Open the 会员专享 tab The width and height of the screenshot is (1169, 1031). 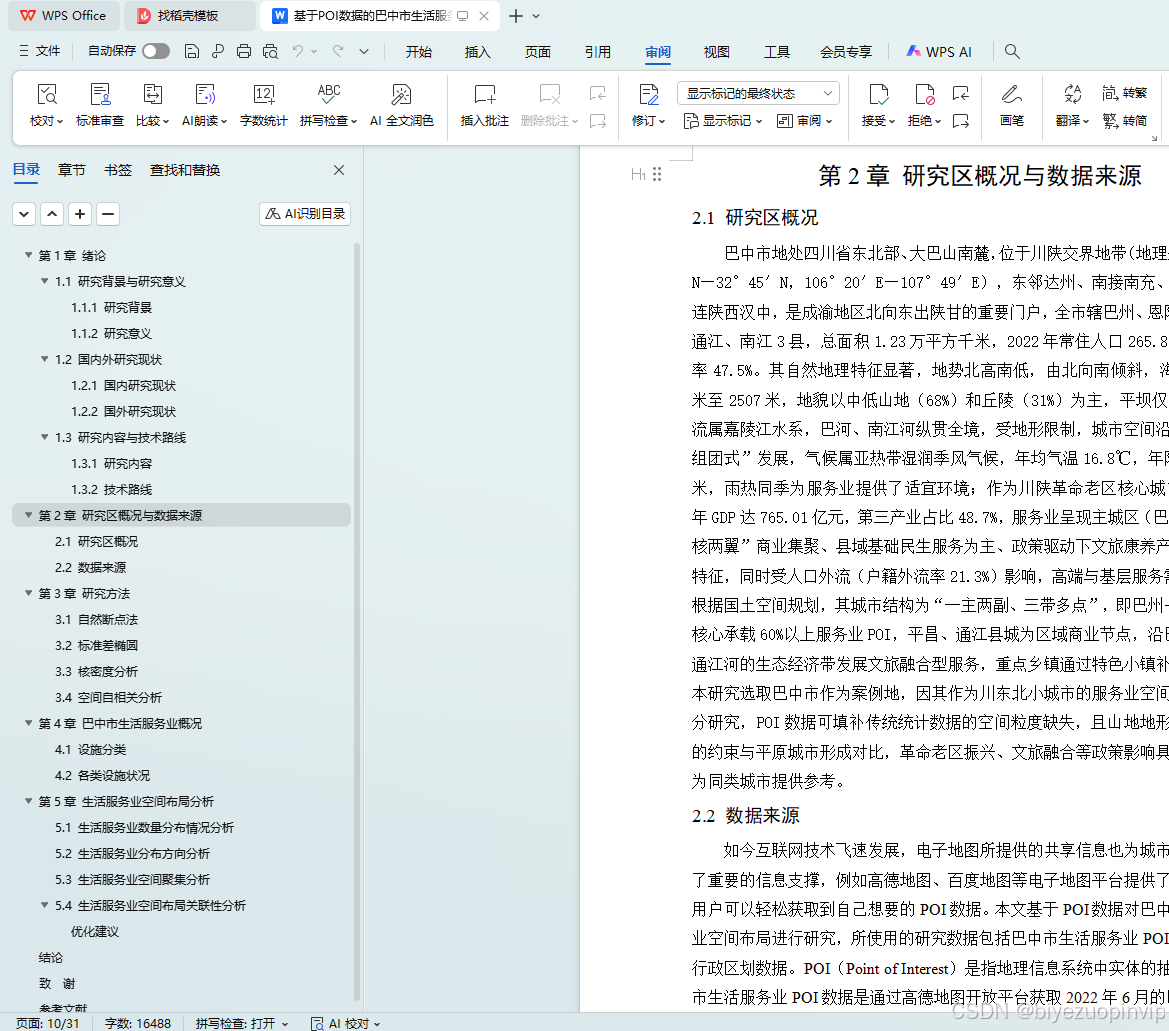(846, 51)
